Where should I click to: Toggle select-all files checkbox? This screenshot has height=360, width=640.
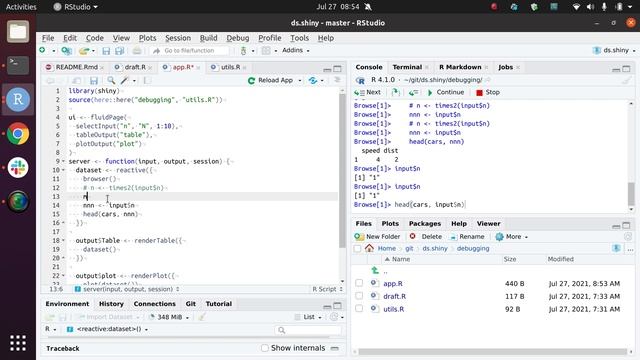357,248
